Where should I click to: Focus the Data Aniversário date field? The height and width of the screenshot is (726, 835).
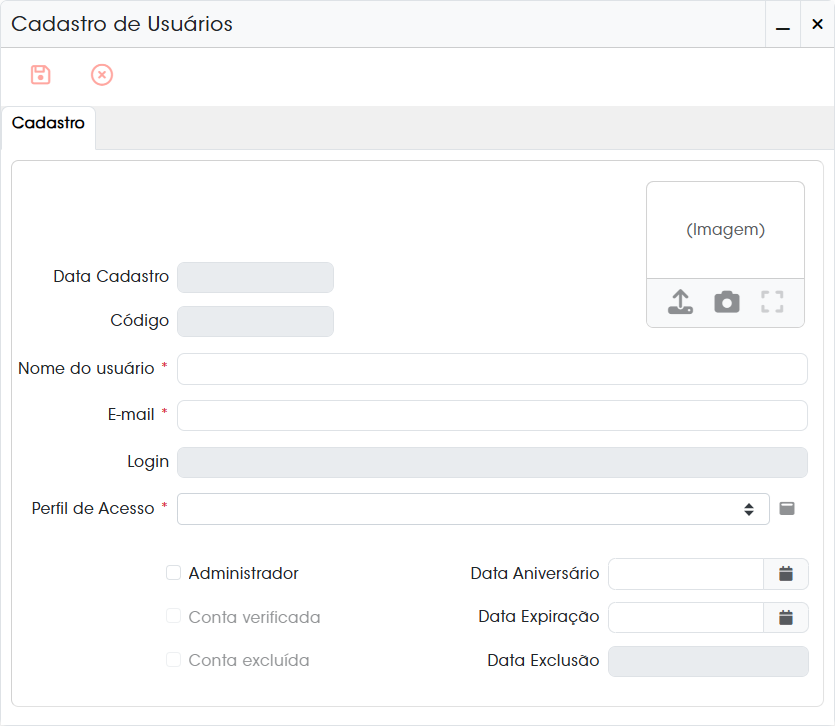[x=686, y=574]
